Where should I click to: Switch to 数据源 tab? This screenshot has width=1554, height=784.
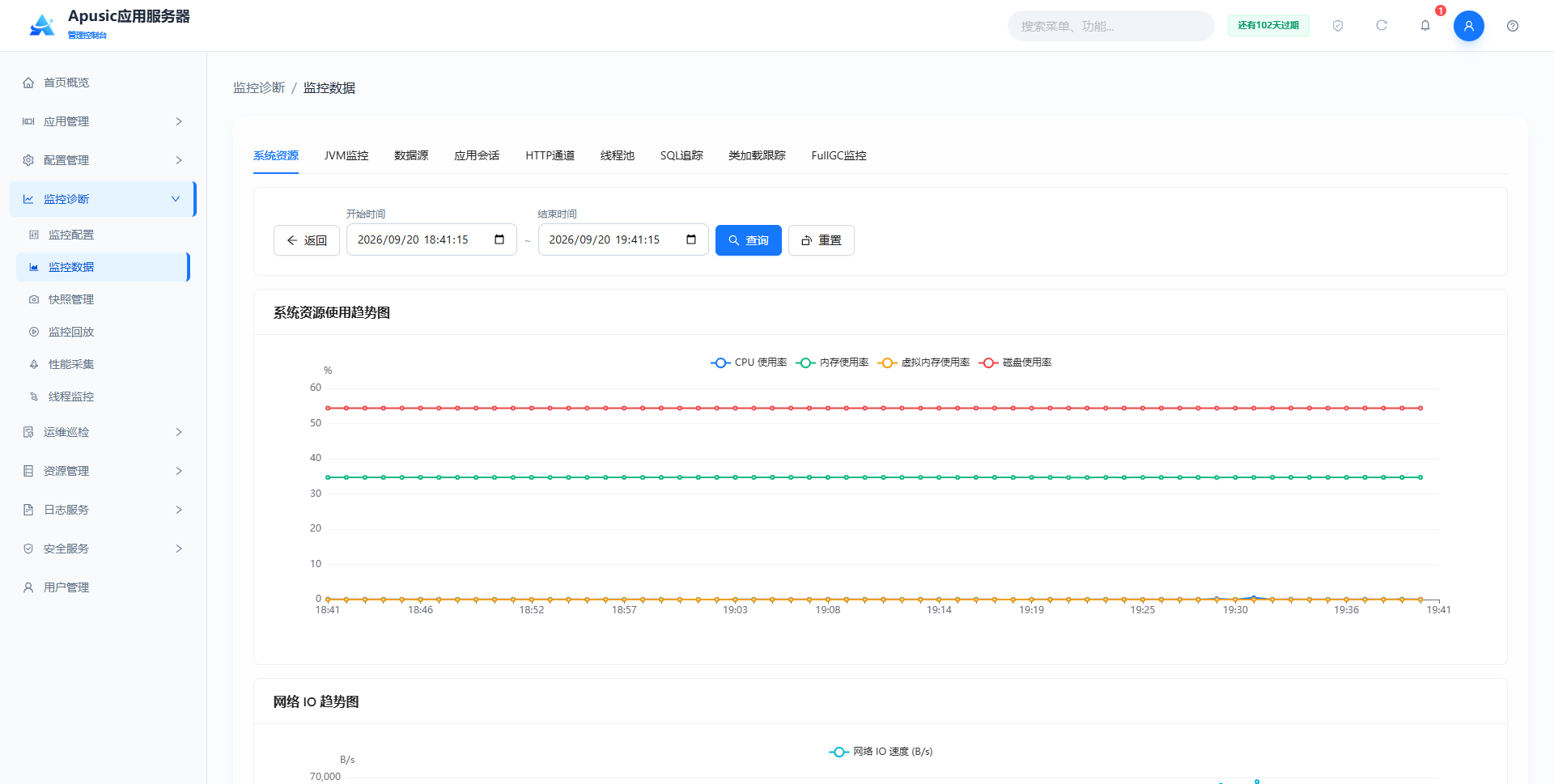pyautogui.click(x=411, y=155)
